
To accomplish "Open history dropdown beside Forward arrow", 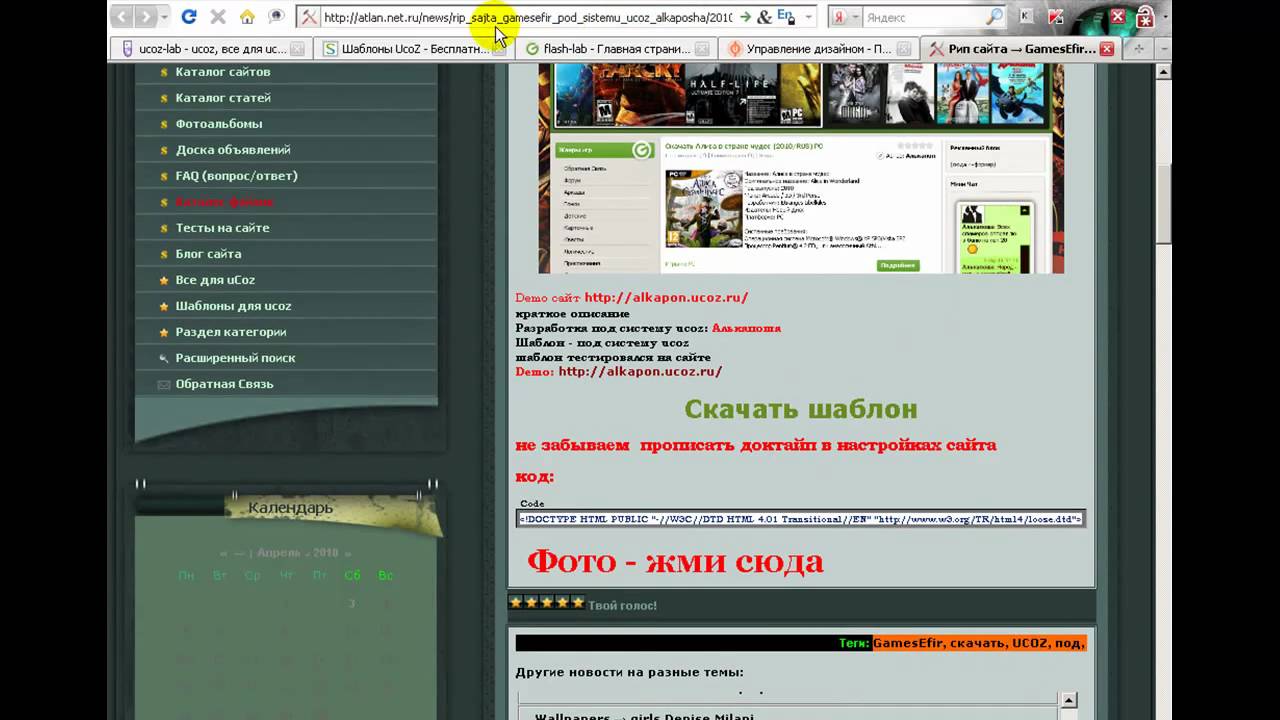I will pos(164,17).
